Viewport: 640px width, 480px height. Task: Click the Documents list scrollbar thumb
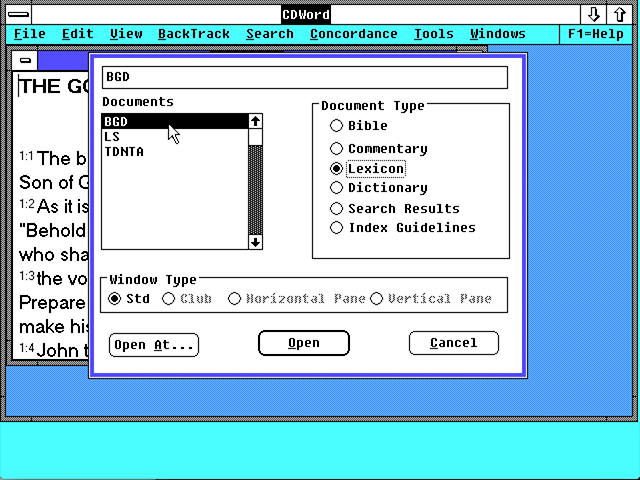click(256, 137)
